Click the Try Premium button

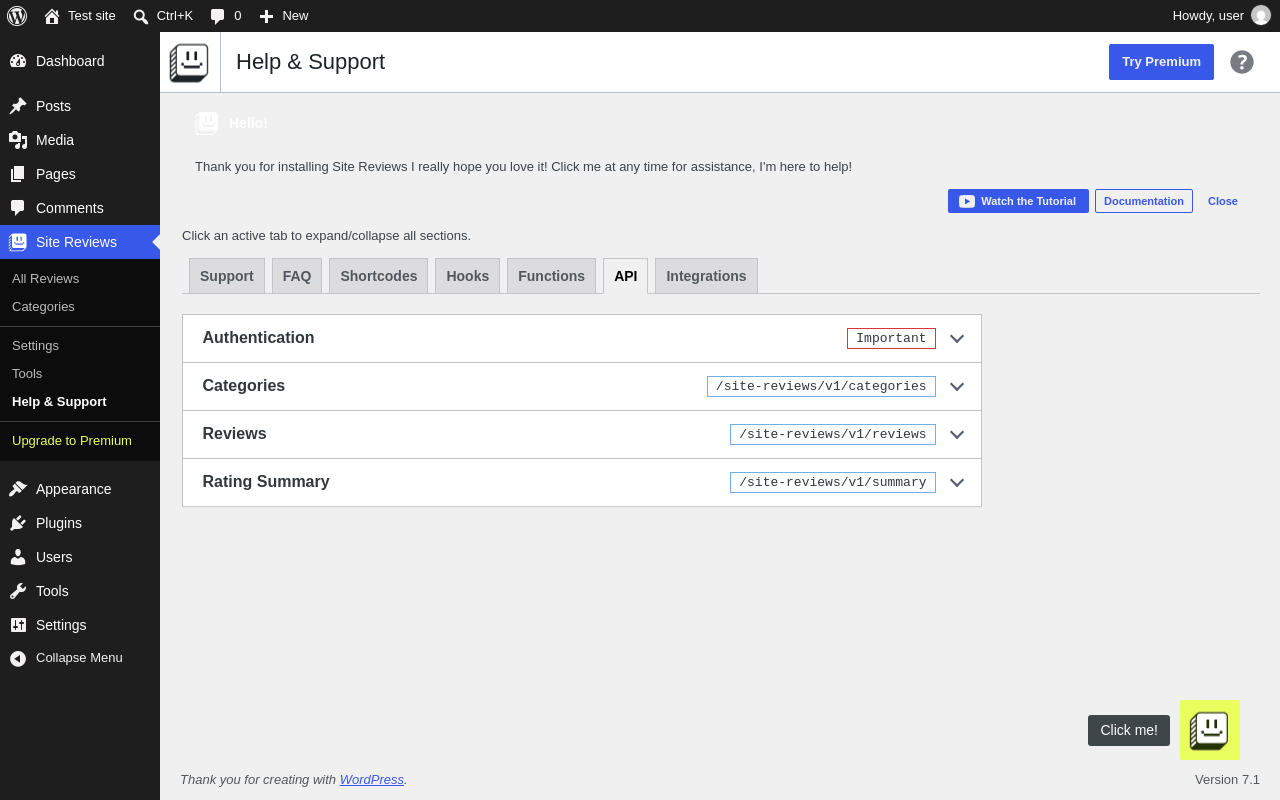pyautogui.click(x=1161, y=62)
